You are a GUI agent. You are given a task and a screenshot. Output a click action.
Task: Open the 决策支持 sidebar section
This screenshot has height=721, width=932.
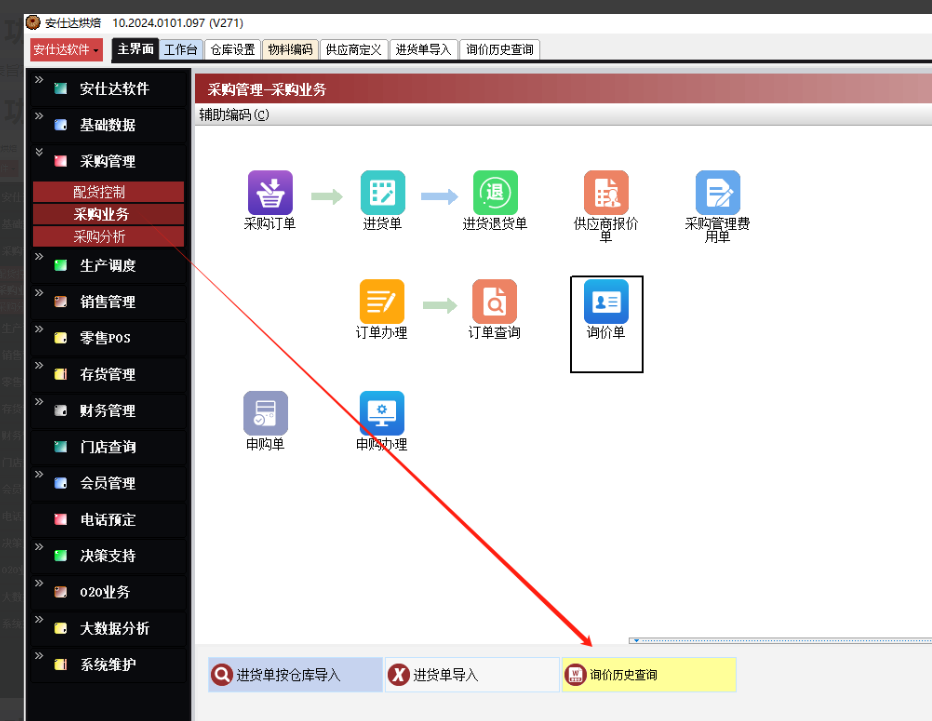[108, 556]
